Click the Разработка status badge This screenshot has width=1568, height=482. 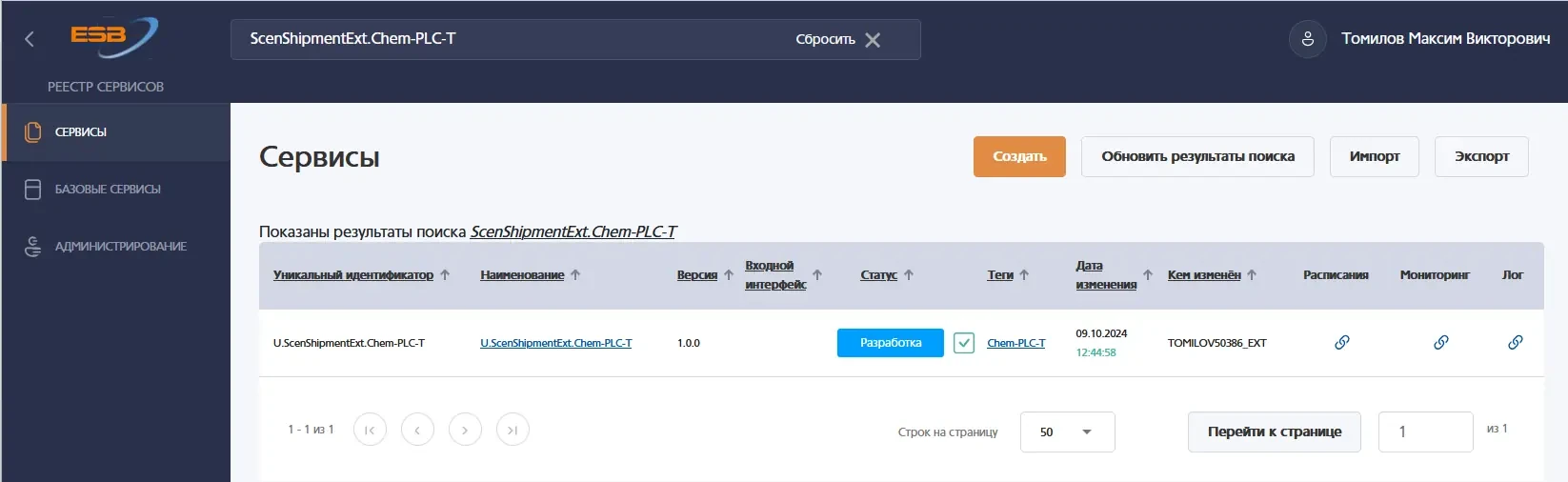coord(891,343)
